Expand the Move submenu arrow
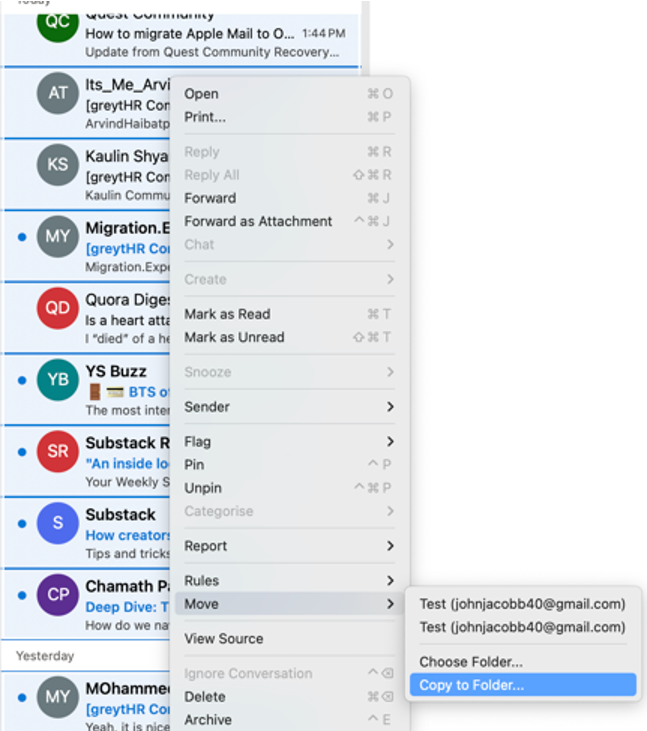This screenshot has height=731, width=647. 390,604
